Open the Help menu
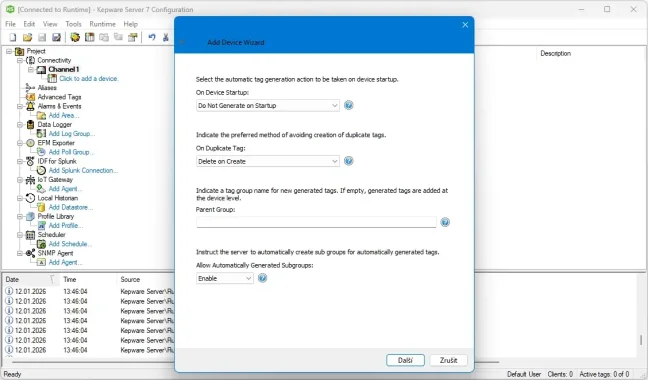 click(x=130, y=24)
